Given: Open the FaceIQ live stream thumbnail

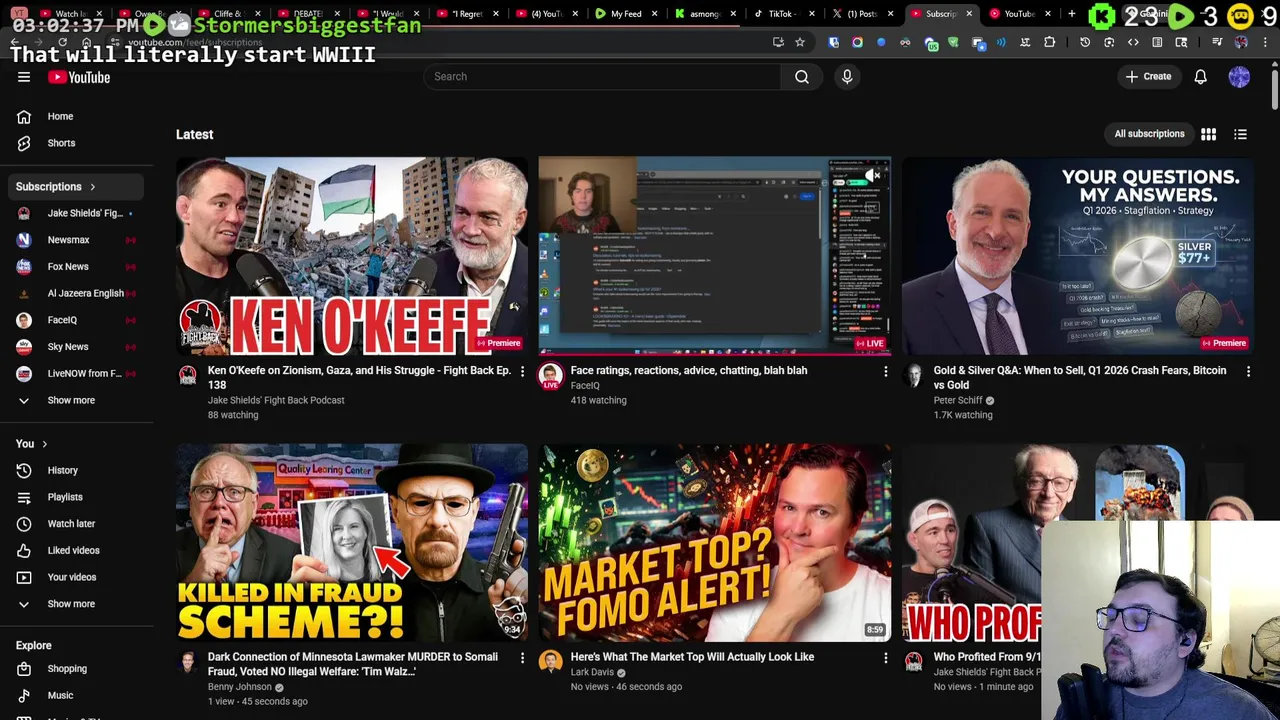Looking at the screenshot, I should pos(714,255).
